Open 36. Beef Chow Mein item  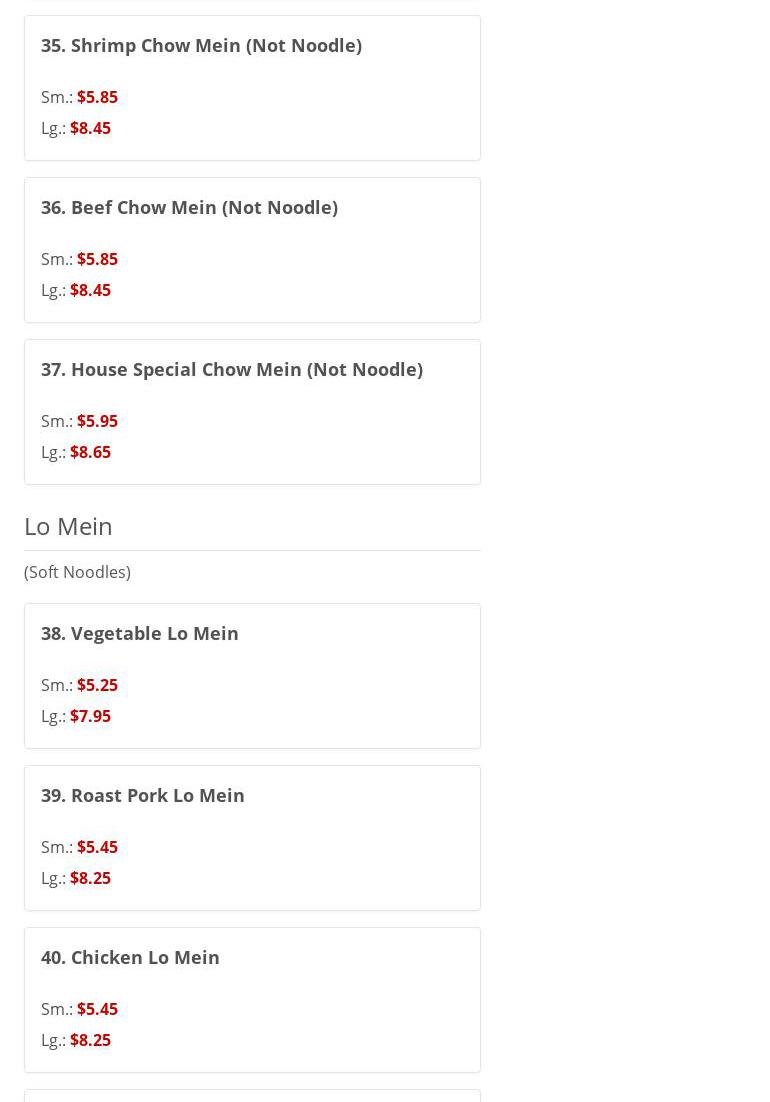pos(189,207)
